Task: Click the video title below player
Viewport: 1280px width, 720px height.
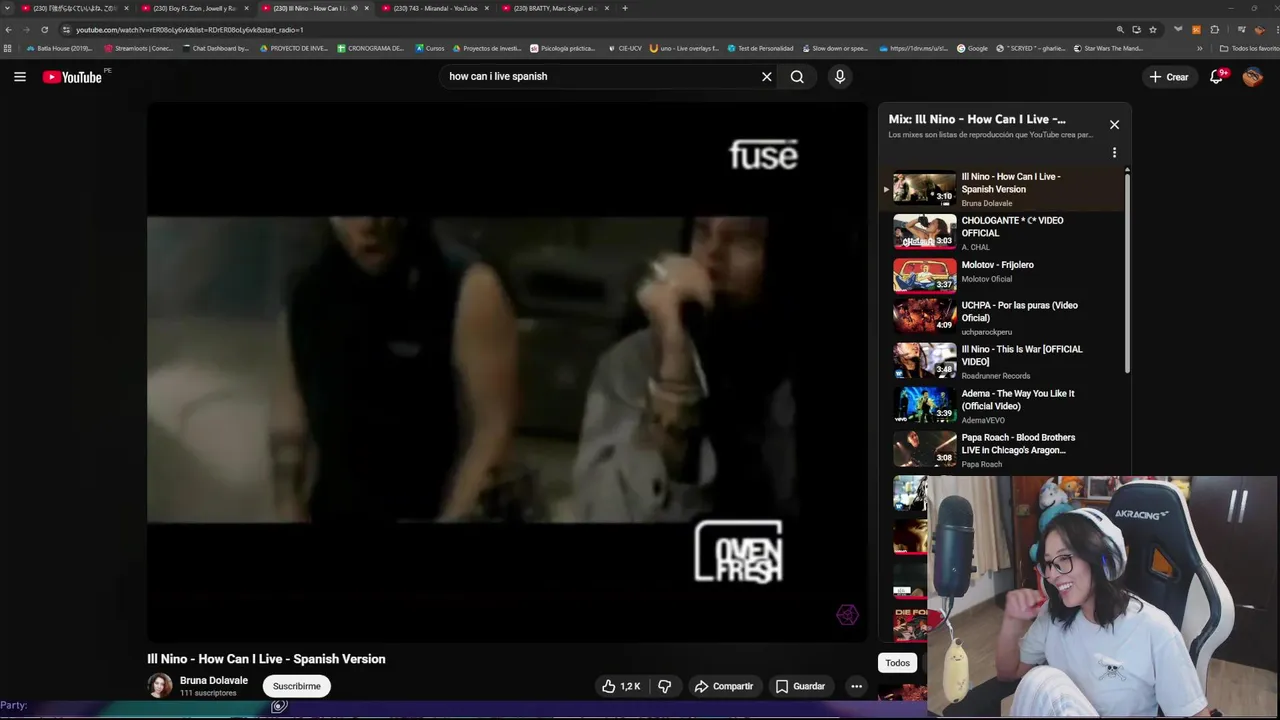Action: (266, 659)
